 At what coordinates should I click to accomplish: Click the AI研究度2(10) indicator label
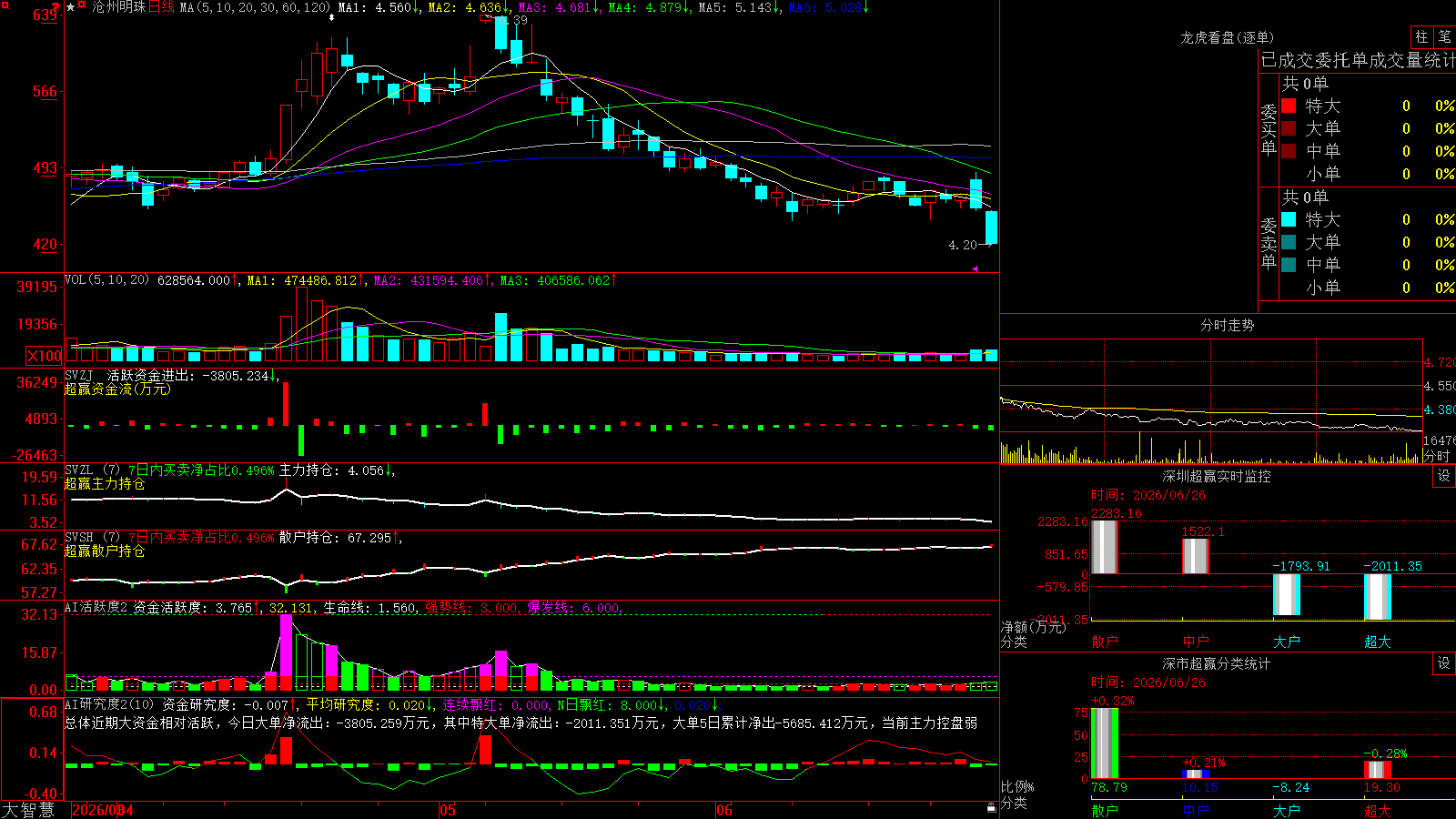coord(109,705)
